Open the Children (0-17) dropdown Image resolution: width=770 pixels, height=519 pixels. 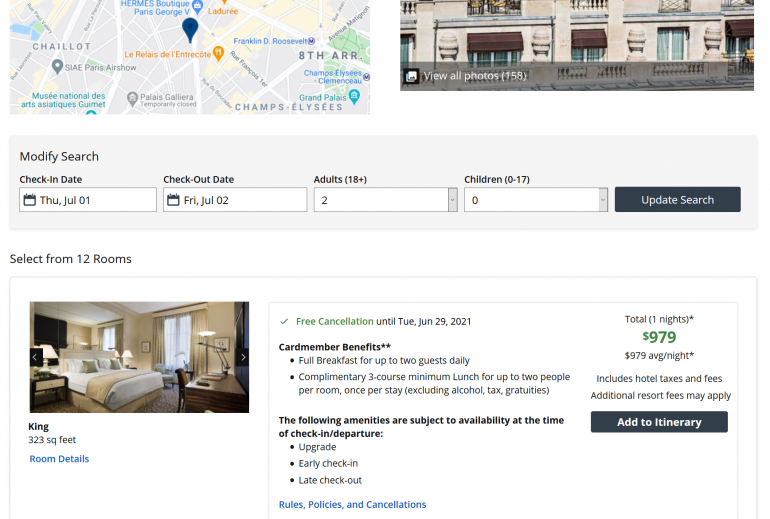click(536, 200)
